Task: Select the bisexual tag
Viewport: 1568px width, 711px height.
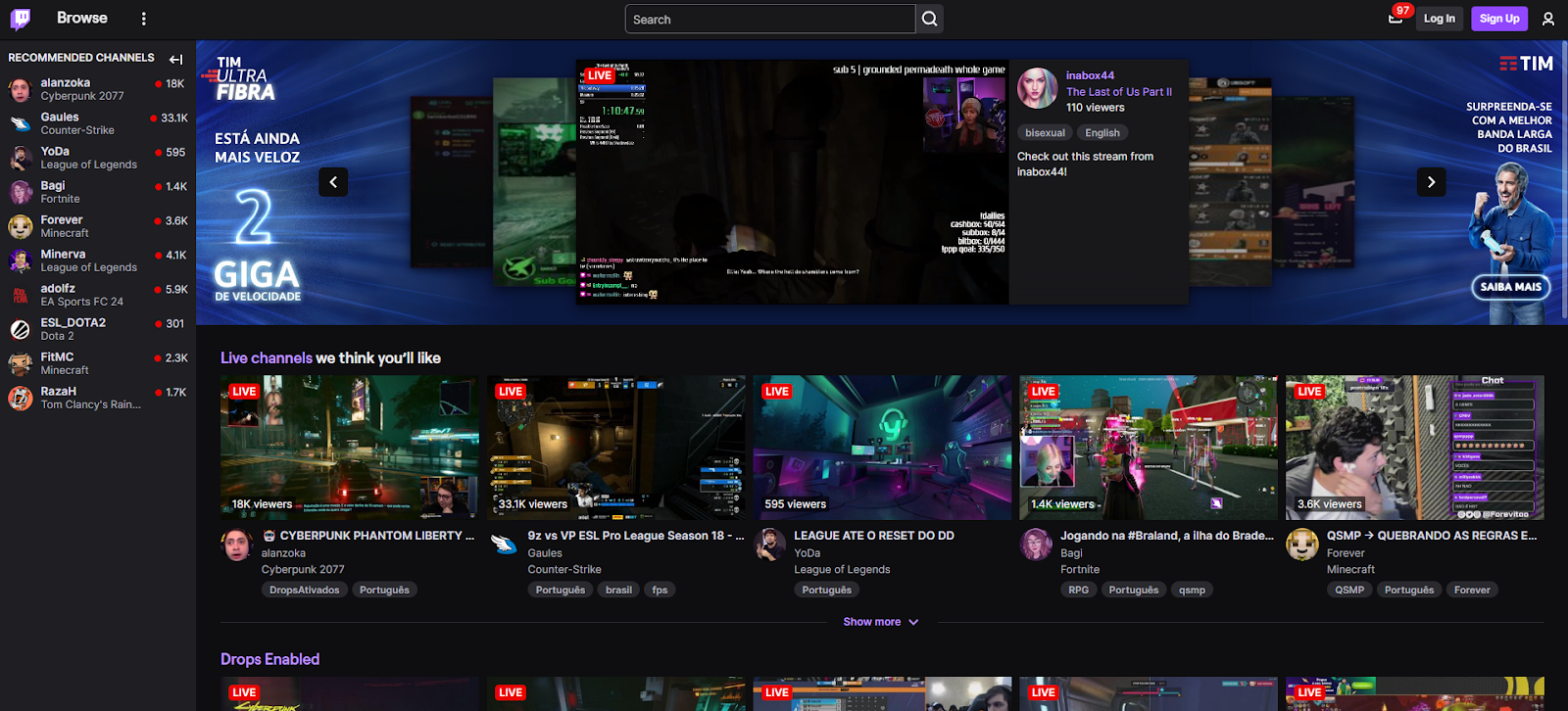Action: [1045, 133]
